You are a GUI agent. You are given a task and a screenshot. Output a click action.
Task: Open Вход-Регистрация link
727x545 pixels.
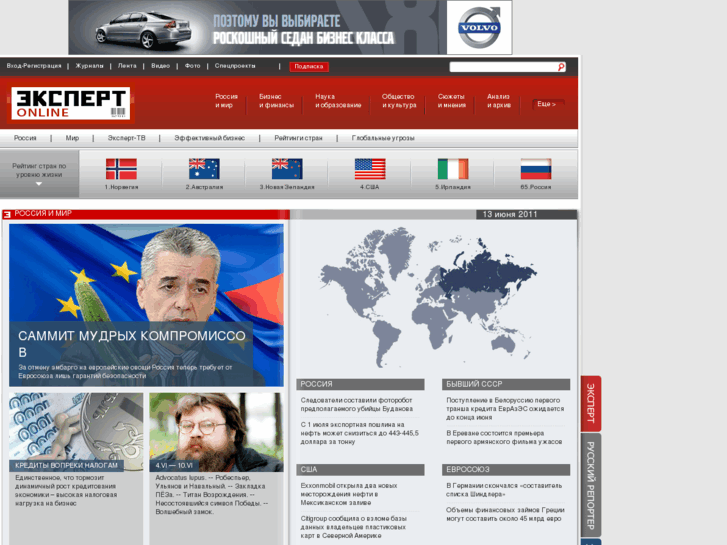point(34,66)
